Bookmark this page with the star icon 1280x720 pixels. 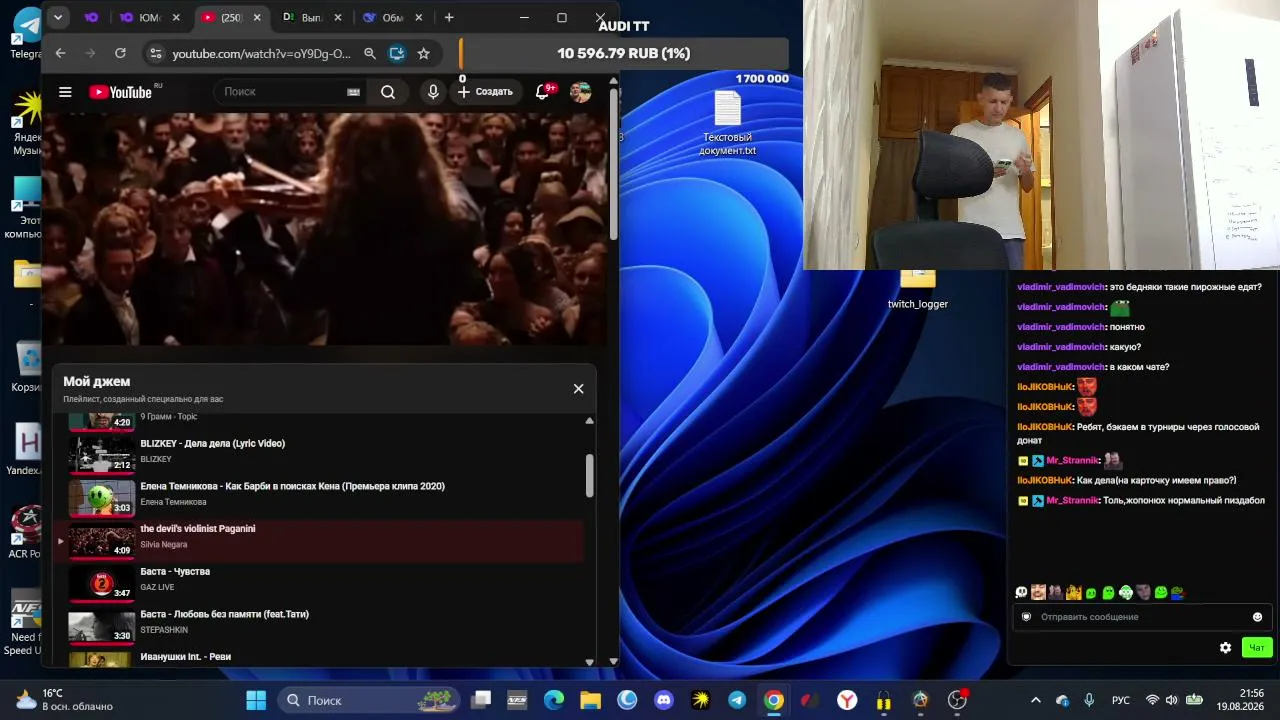pyautogui.click(x=424, y=53)
